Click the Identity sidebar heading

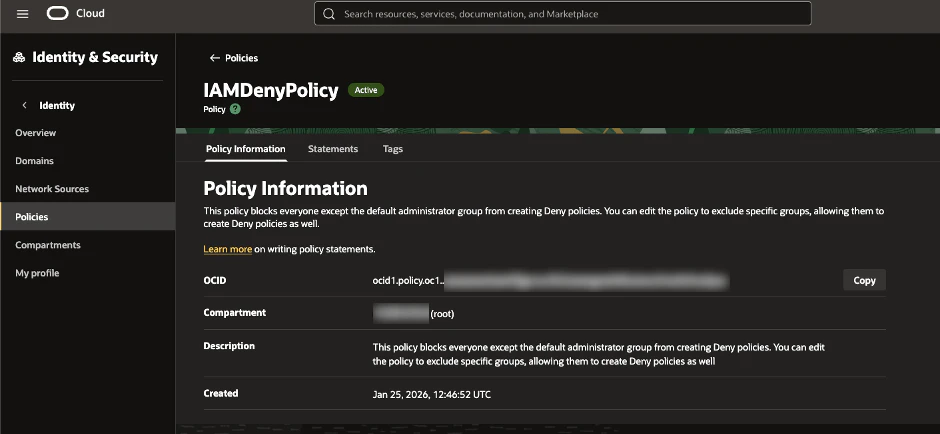point(57,106)
